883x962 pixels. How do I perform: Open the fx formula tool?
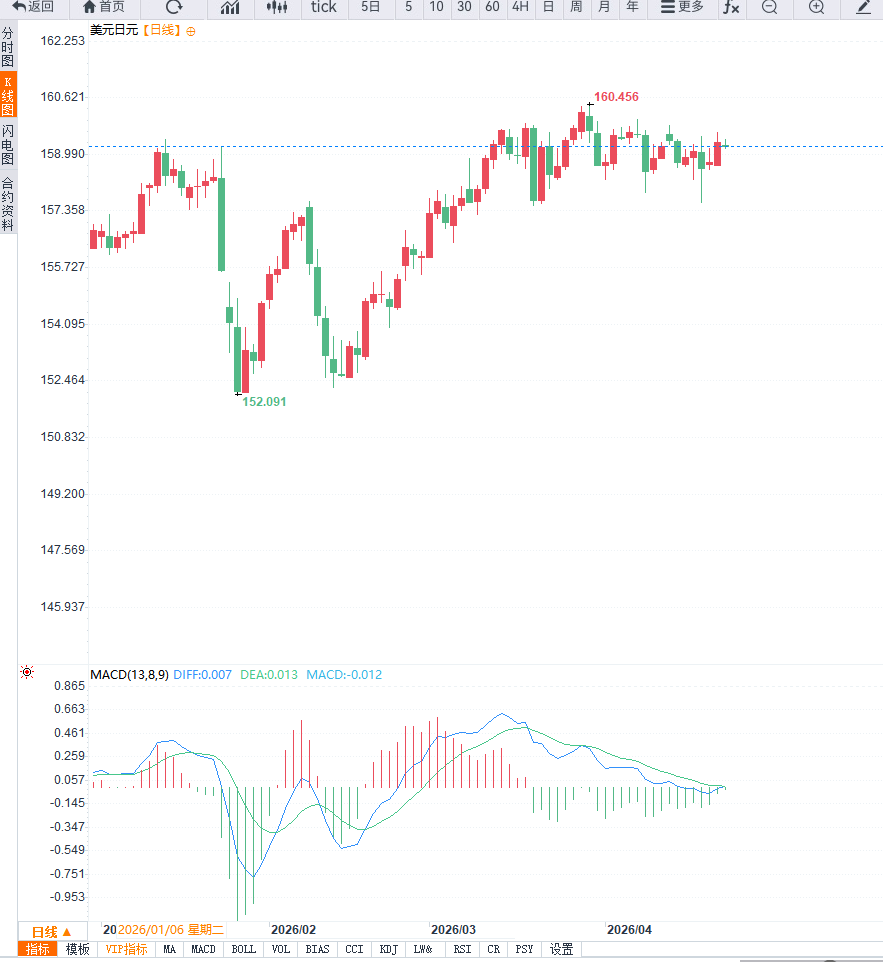click(x=731, y=8)
